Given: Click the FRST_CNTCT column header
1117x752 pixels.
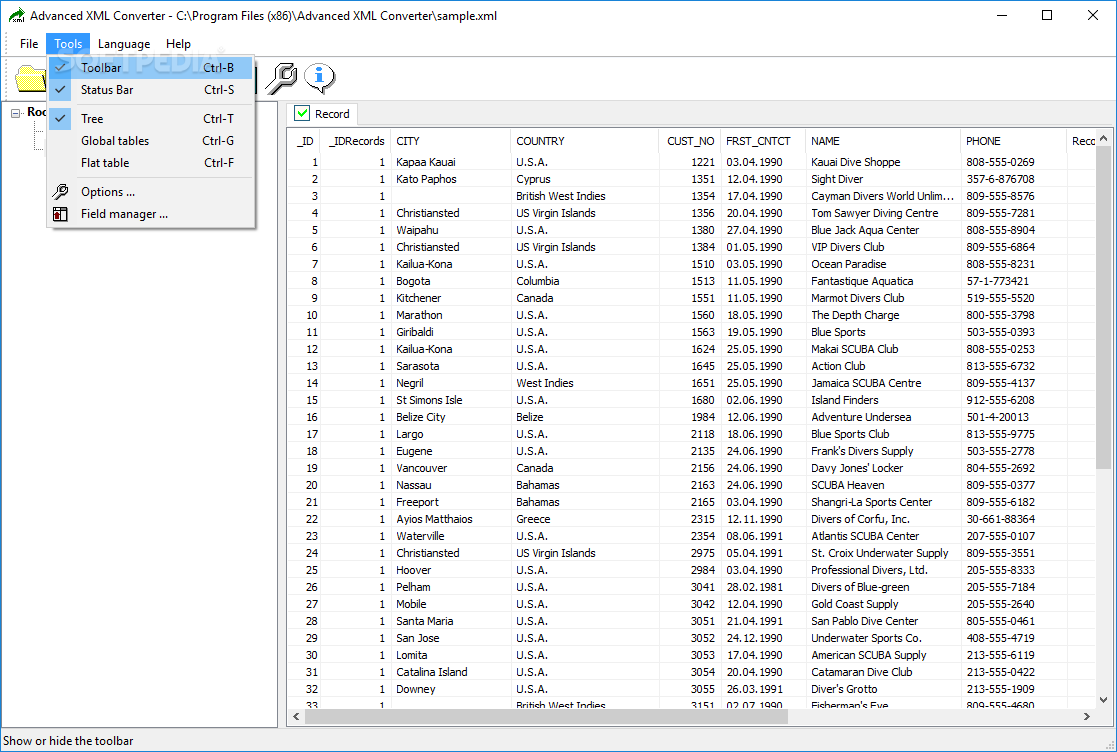Looking at the screenshot, I should (x=763, y=141).
